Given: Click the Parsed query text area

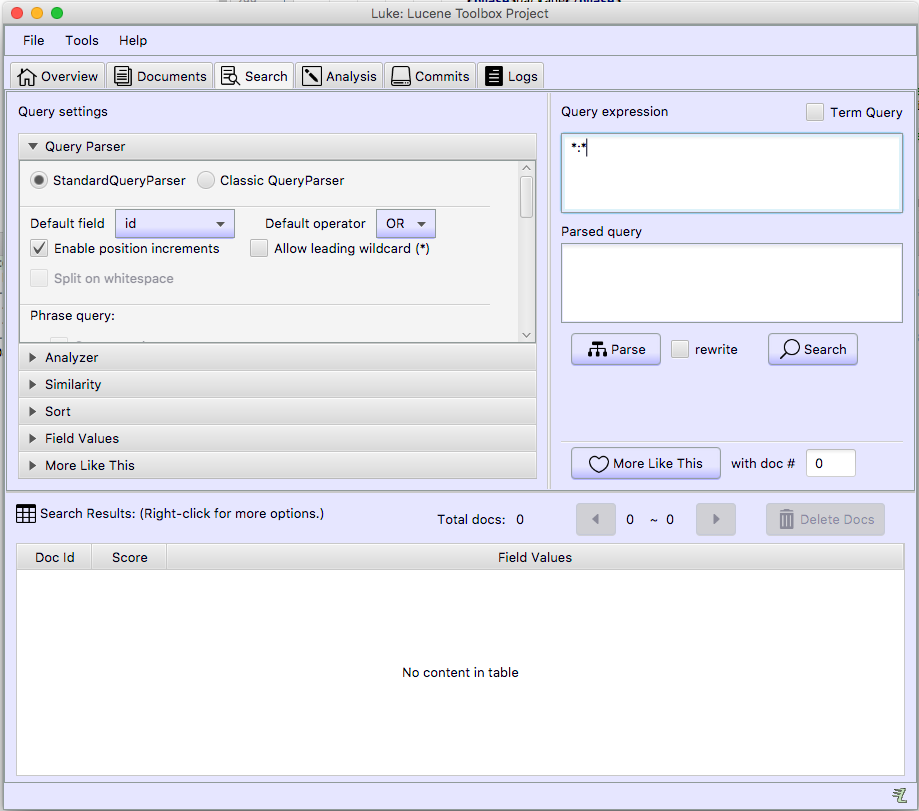Looking at the screenshot, I should click(x=731, y=283).
